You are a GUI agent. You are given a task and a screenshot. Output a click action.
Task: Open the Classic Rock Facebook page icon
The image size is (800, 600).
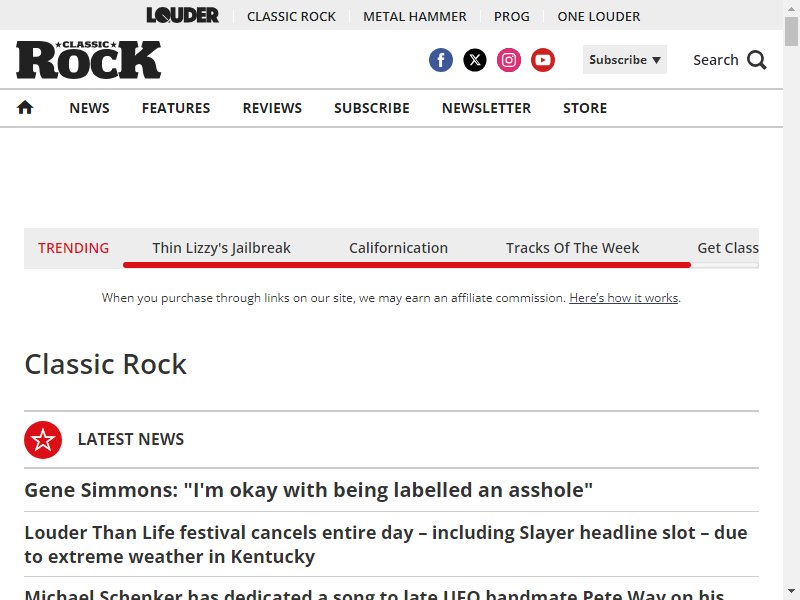click(441, 60)
